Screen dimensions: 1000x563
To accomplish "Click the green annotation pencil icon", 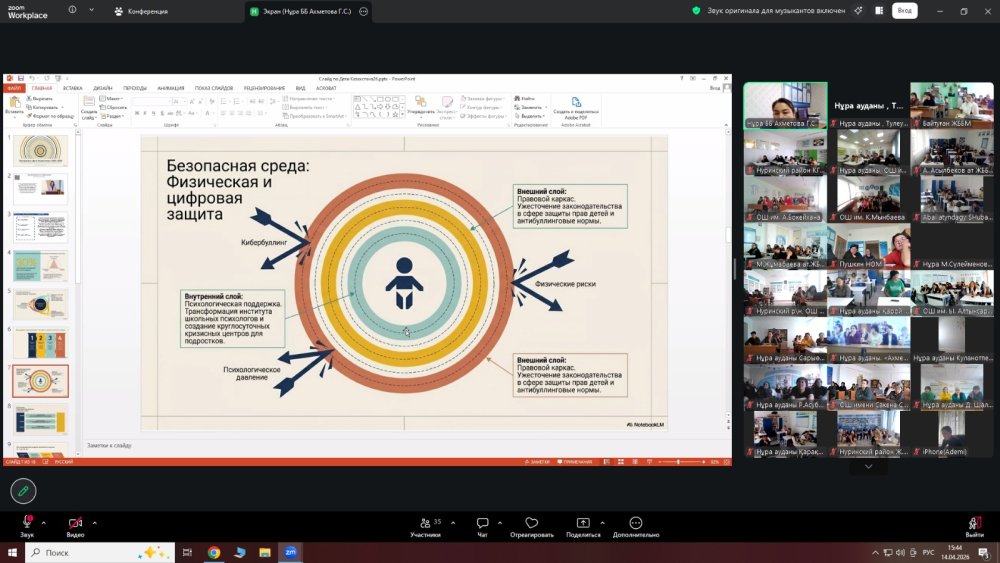I will 24,491.
